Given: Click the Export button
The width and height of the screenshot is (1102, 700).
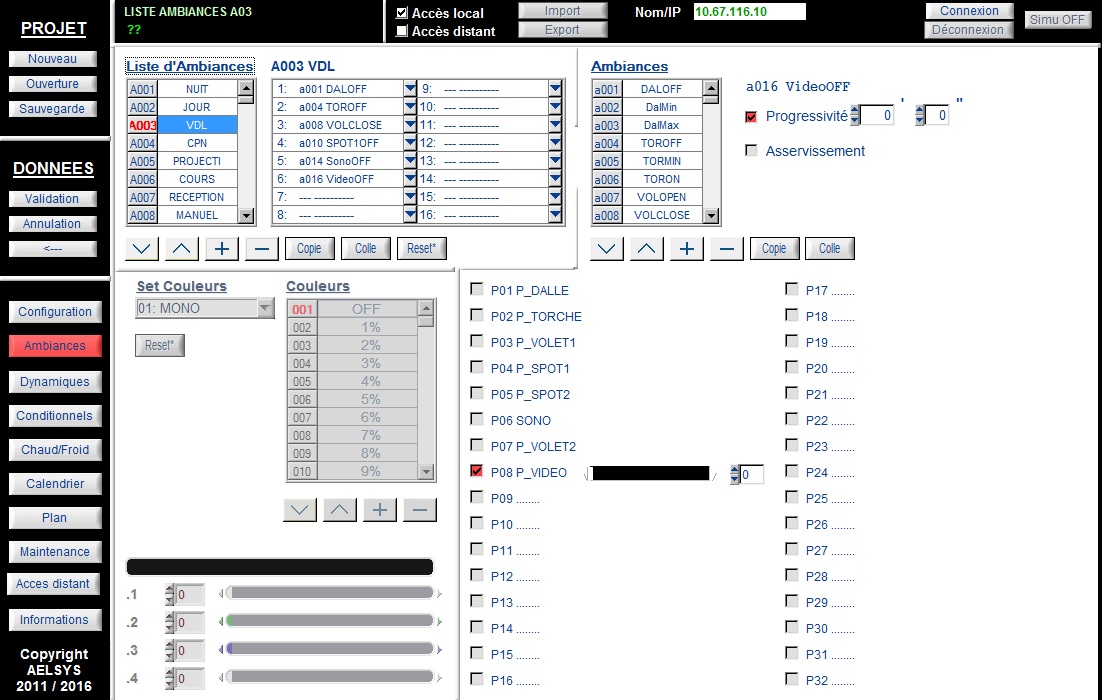Looking at the screenshot, I should [562, 30].
